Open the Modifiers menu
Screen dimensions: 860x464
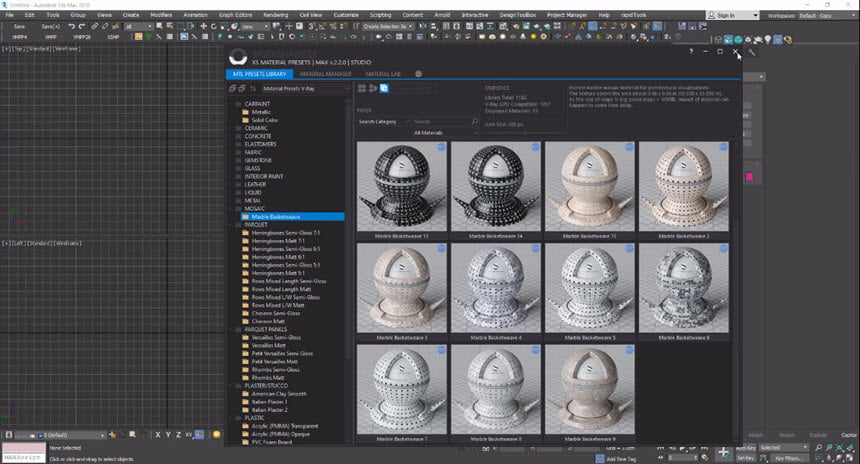(161, 15)
